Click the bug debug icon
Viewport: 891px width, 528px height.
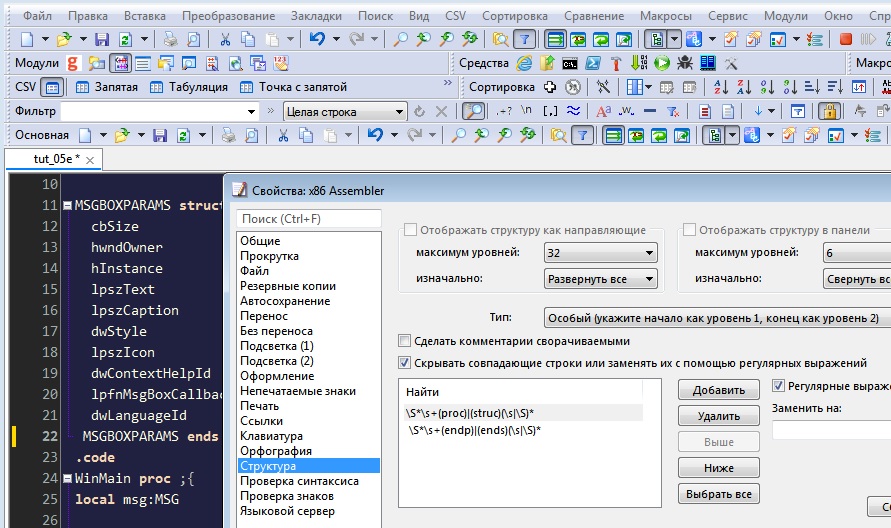pos(685,63)
